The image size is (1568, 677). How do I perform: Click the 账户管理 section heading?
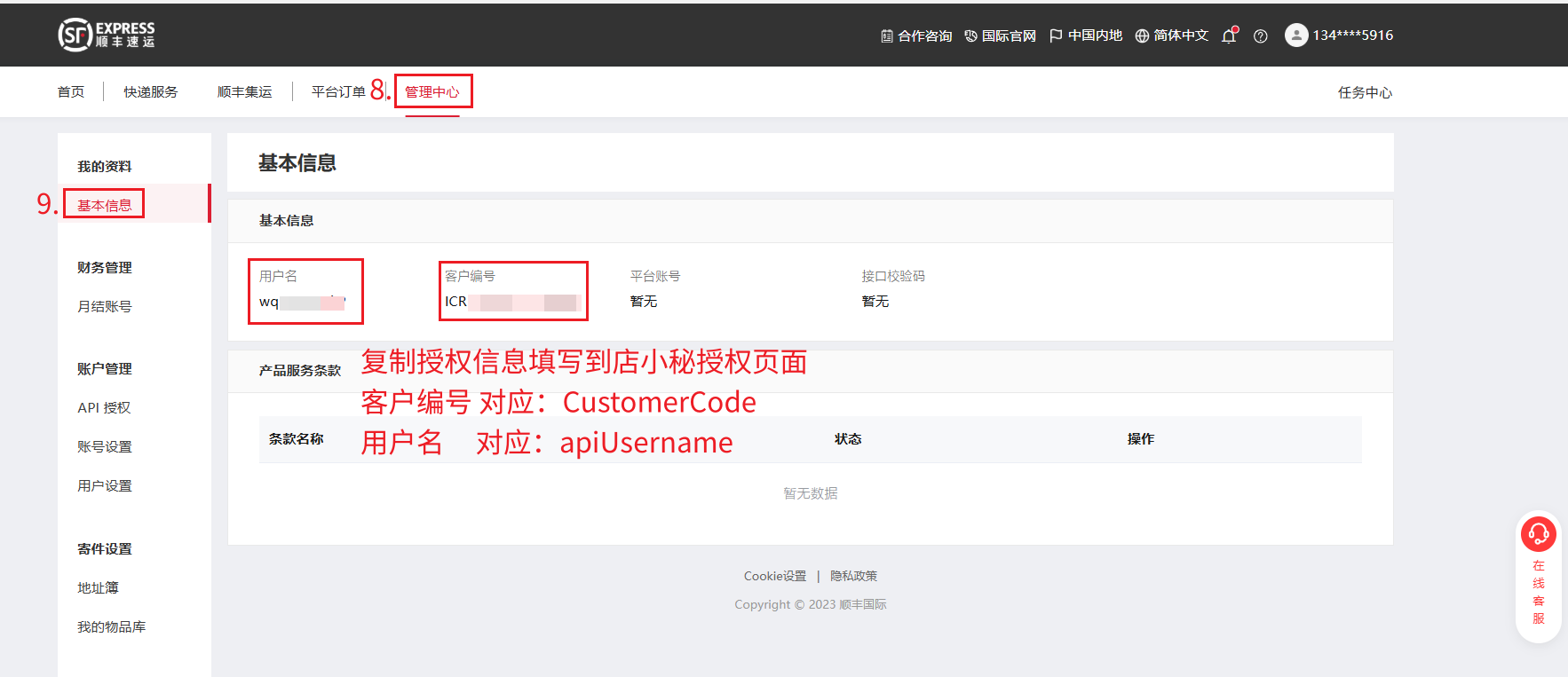(x=105, y=368)
